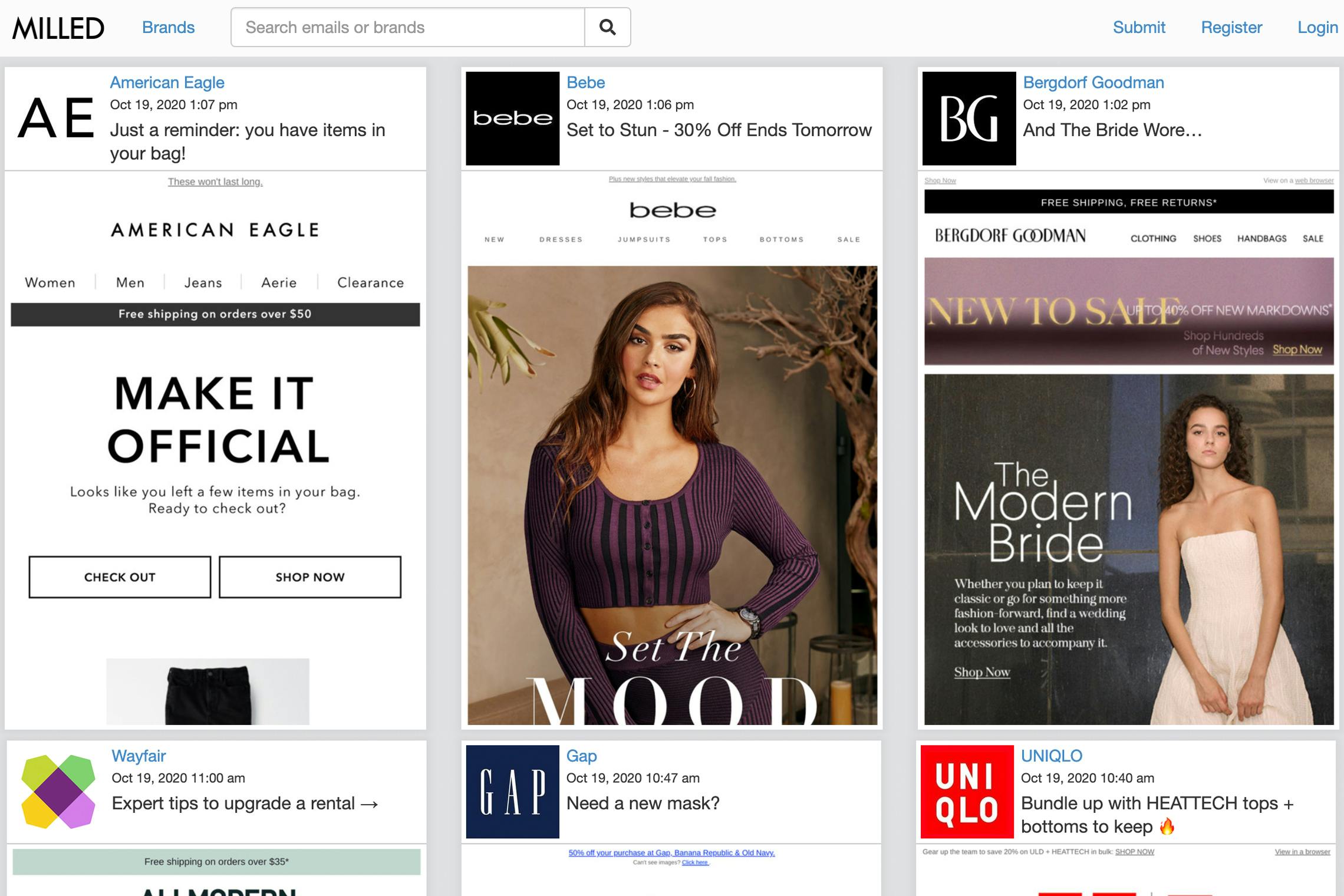Image resolution: width=1344 pixels, height=896 pixels.
Task: Open American Eagle brand name link
Action: pyautogui.click(x=167, y=83)
